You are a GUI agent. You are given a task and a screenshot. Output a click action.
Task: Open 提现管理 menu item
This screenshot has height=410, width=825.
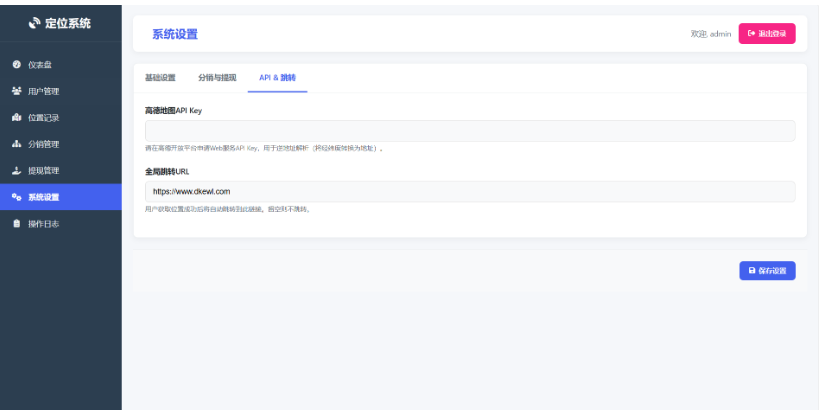(x=61, y=170)
